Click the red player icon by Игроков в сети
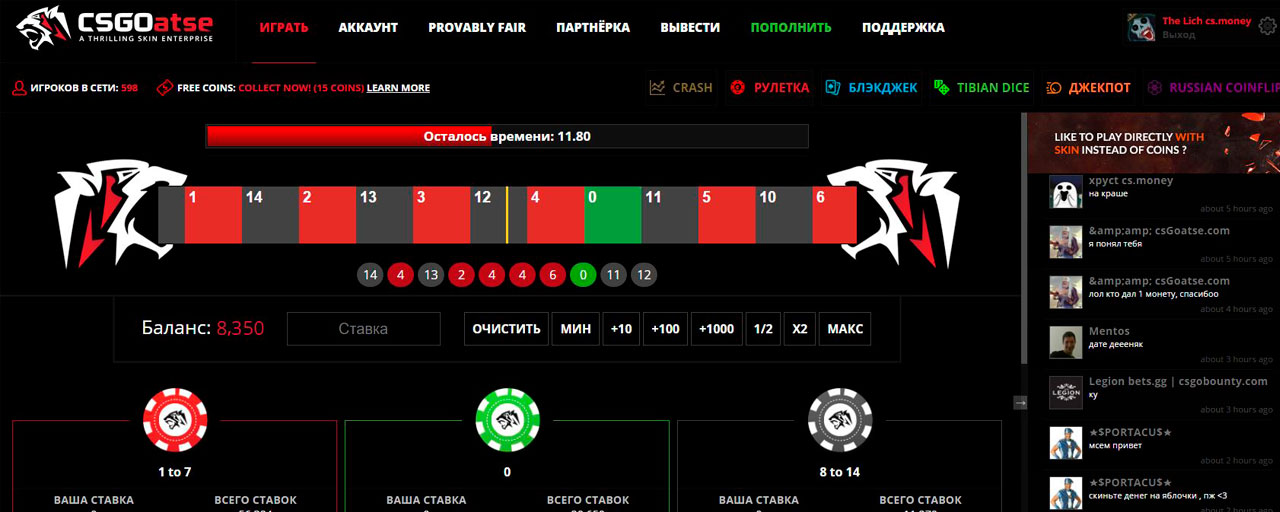The width and height of the screenshot is (1280, 512). tap(18, 88)
